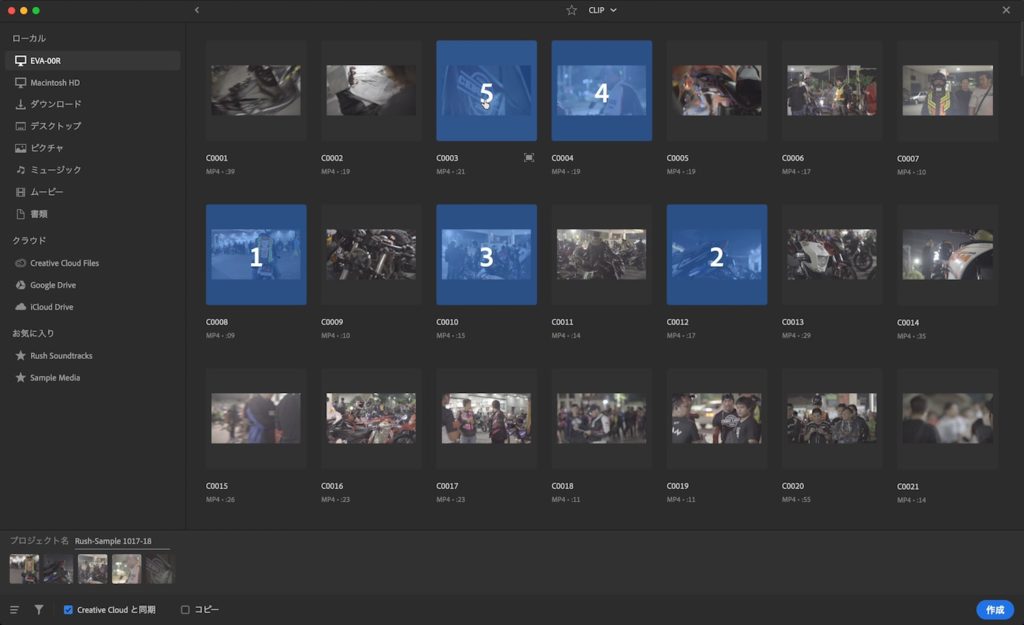Click the star icon beside Sample Media
This screenshot has width=1024, height=625.
[20, 377]
